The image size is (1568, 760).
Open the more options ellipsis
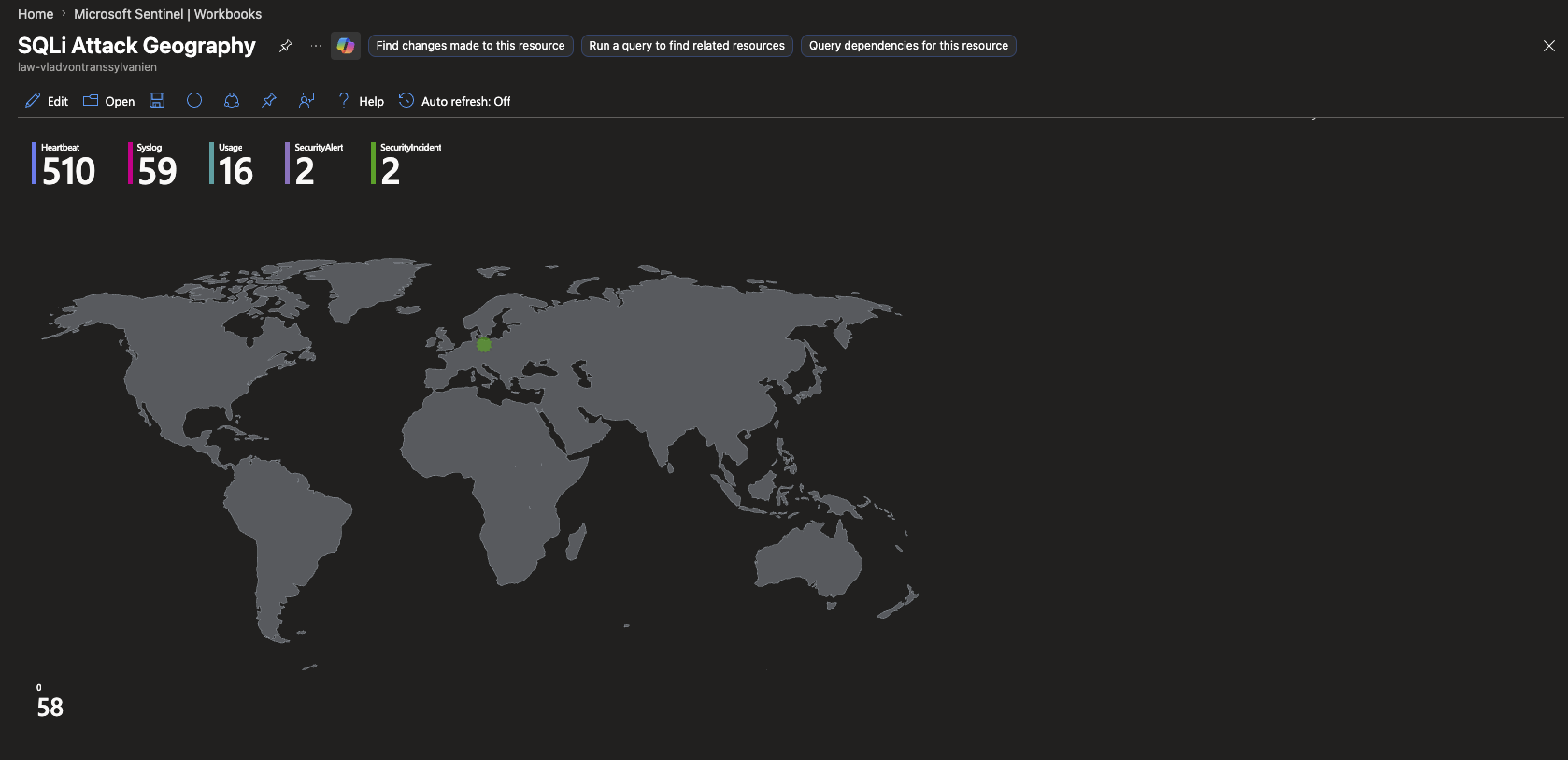pos(316,46)
